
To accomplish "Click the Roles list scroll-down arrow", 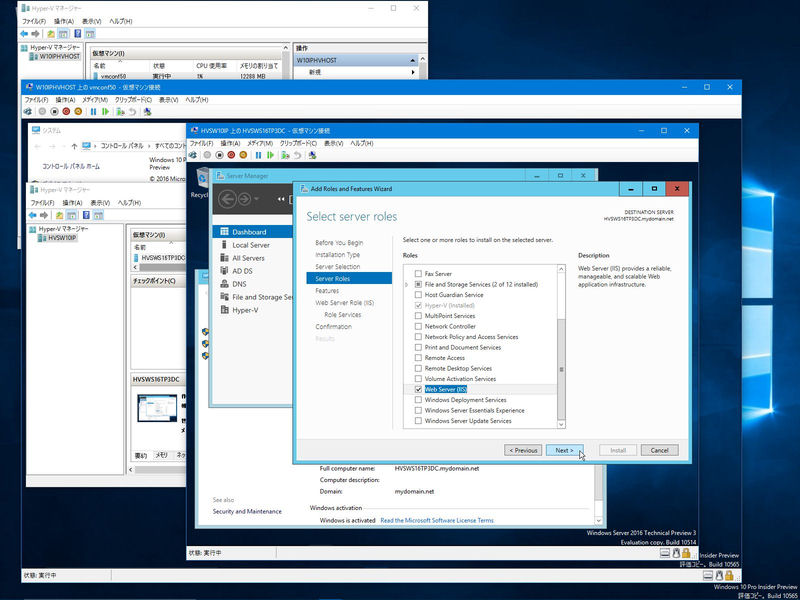I will [x=562, y=424].
